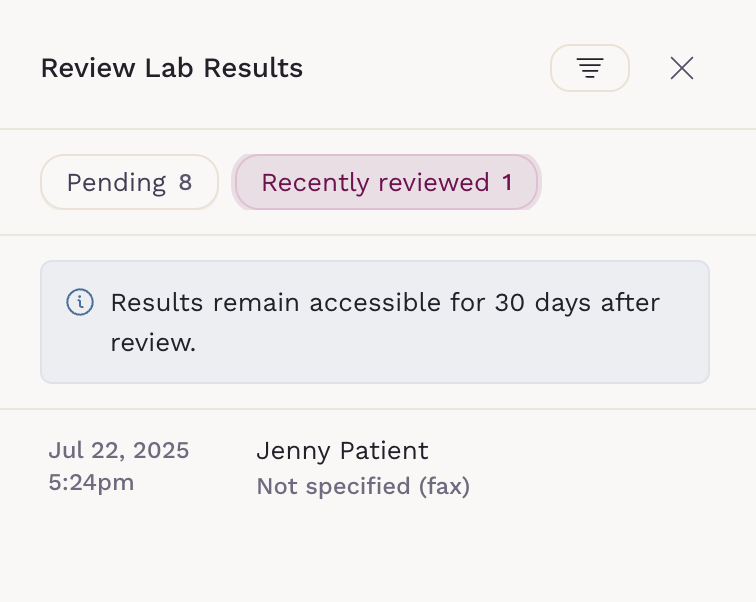Click "(fax)" beneath the patient name
The image size is (756, 602).
click(x=444, y=487)
